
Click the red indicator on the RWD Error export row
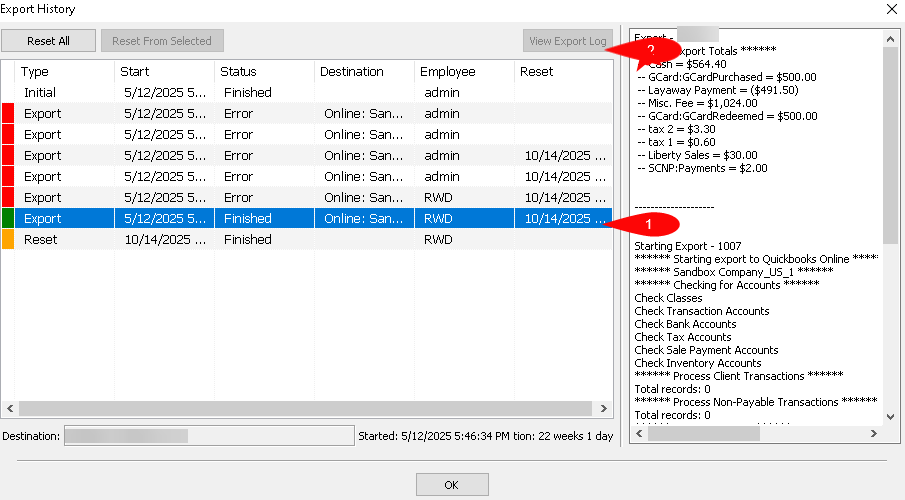8,197
